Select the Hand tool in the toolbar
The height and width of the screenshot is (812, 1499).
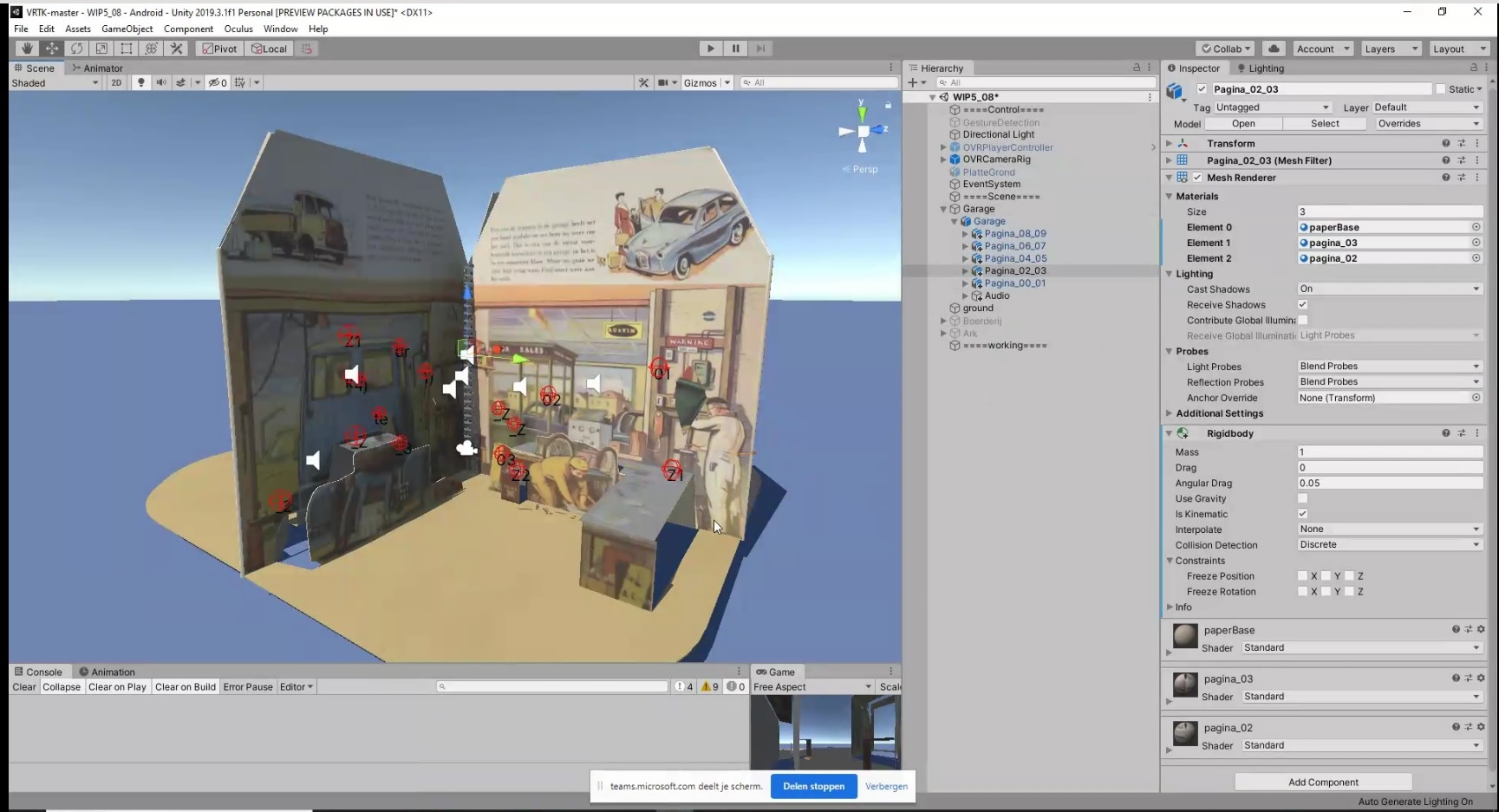coord(27,49)
